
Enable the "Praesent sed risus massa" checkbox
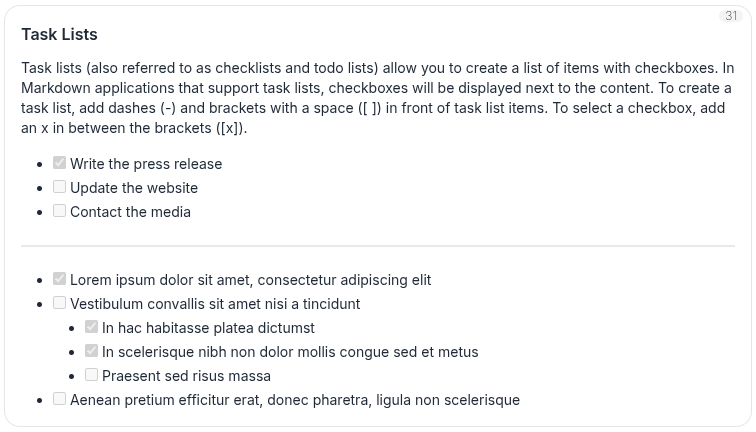tap(92, 375)
